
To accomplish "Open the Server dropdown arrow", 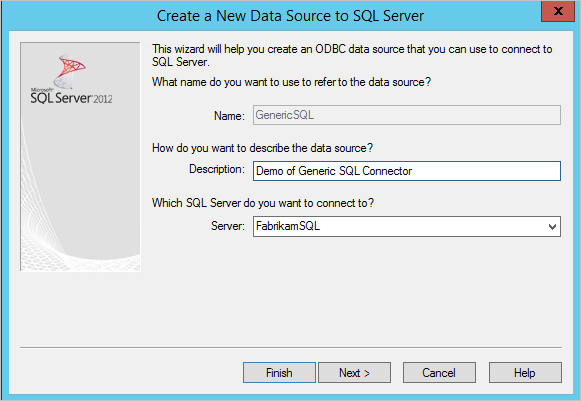I will click(x=552, y=226).
